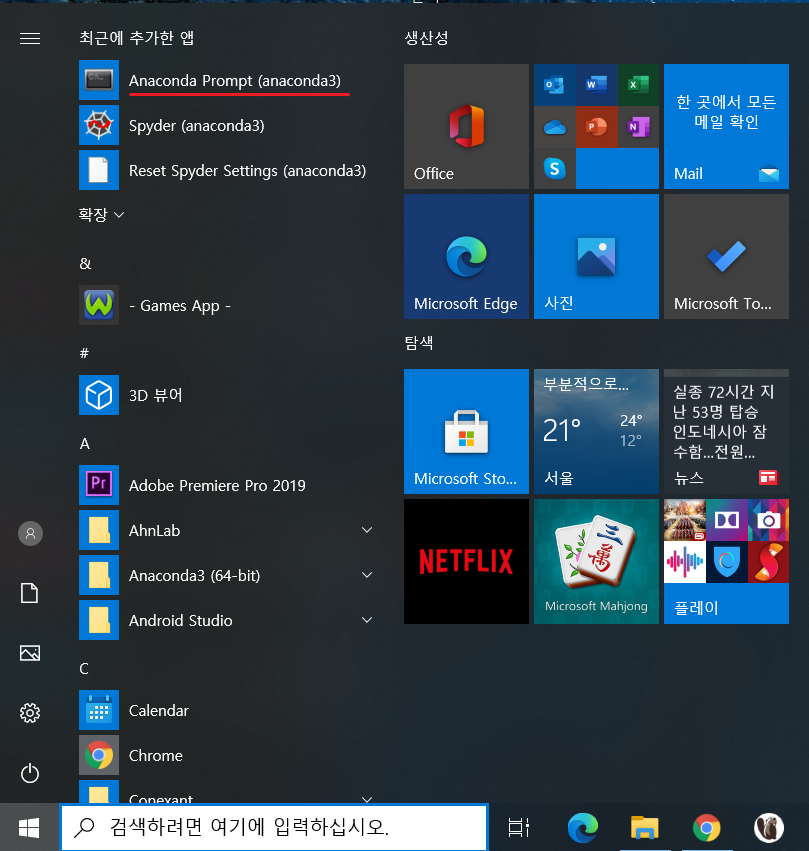This screenshot has width=809, height=851.
Task: Open the user account icon
Action: (30, 534)
